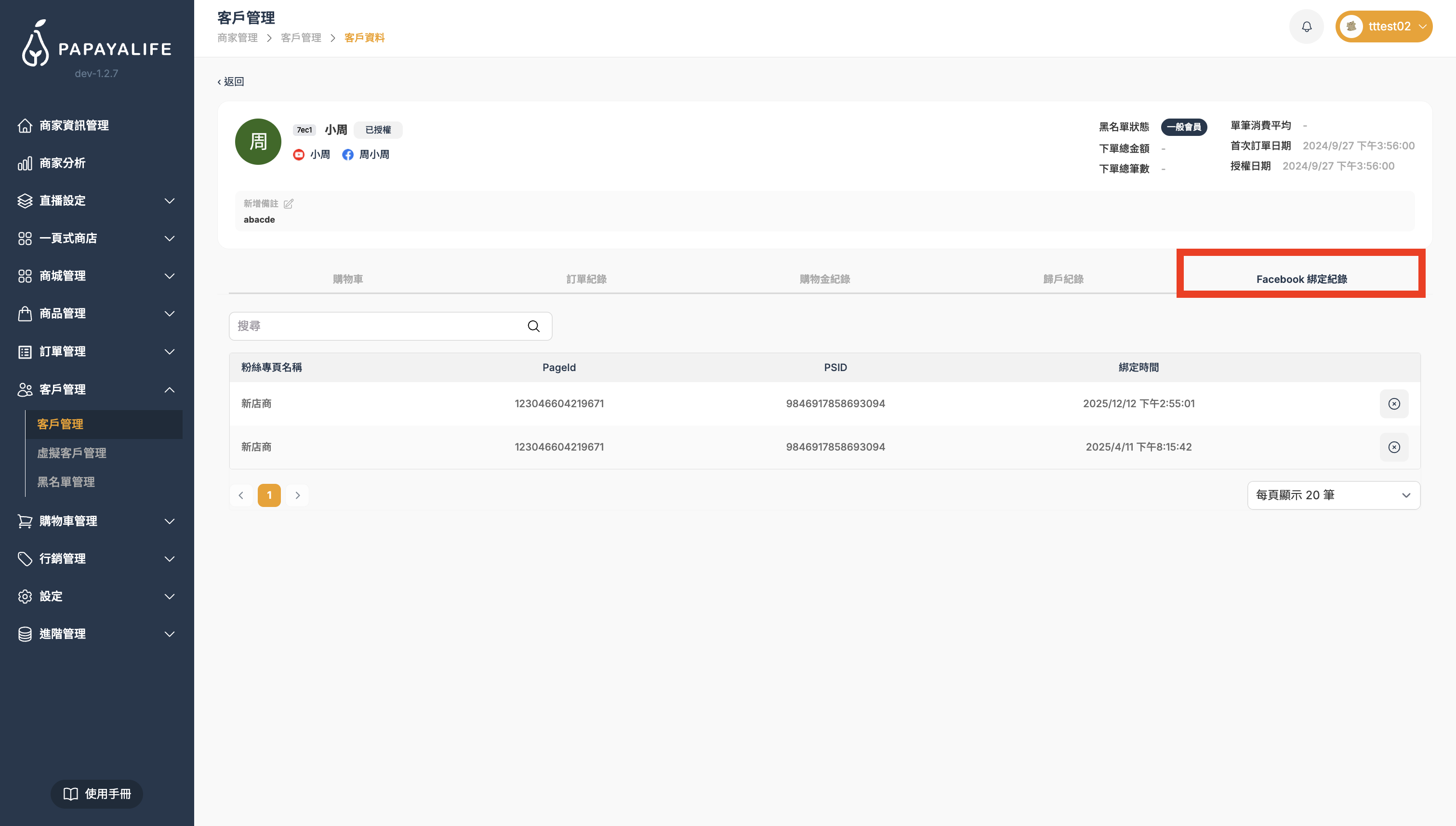1456x826 pixels.
Task: Click the Facebook icon beside 周小周
Action: tap(348, 155)
